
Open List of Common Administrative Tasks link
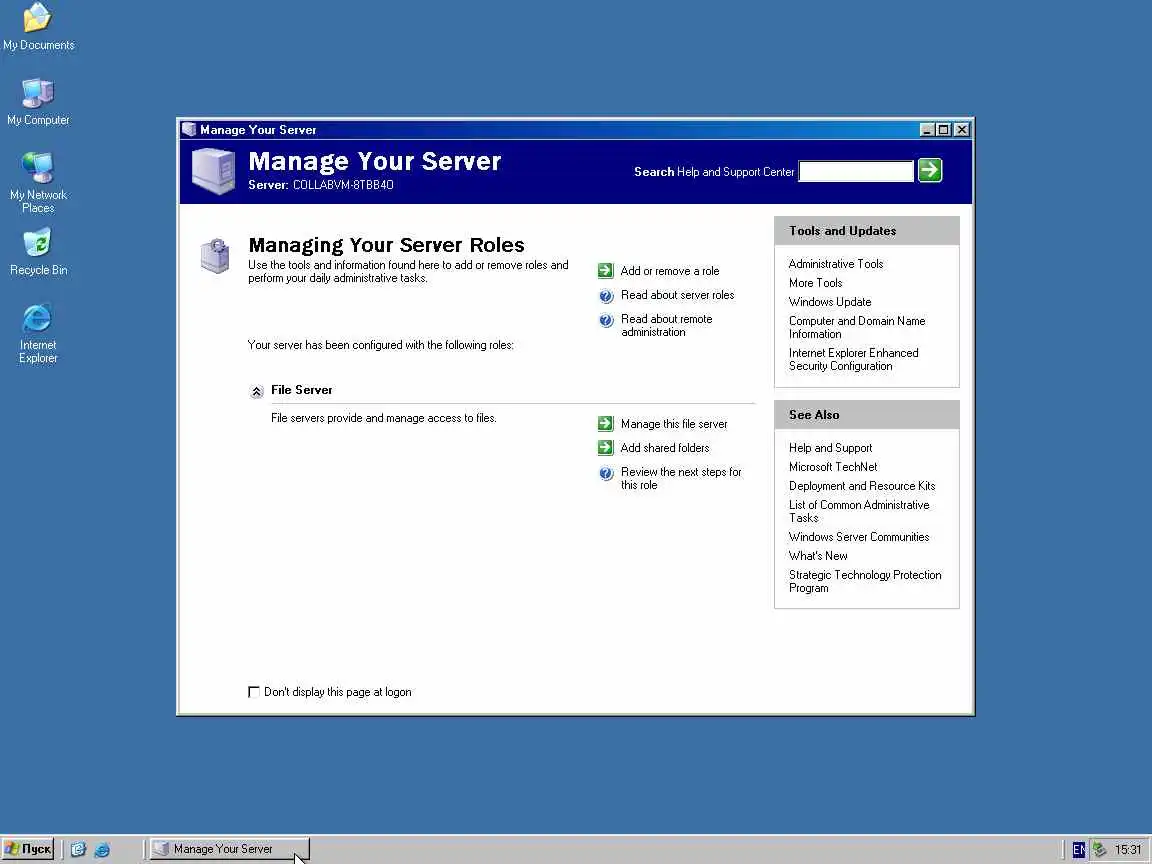tap(859, 511)
